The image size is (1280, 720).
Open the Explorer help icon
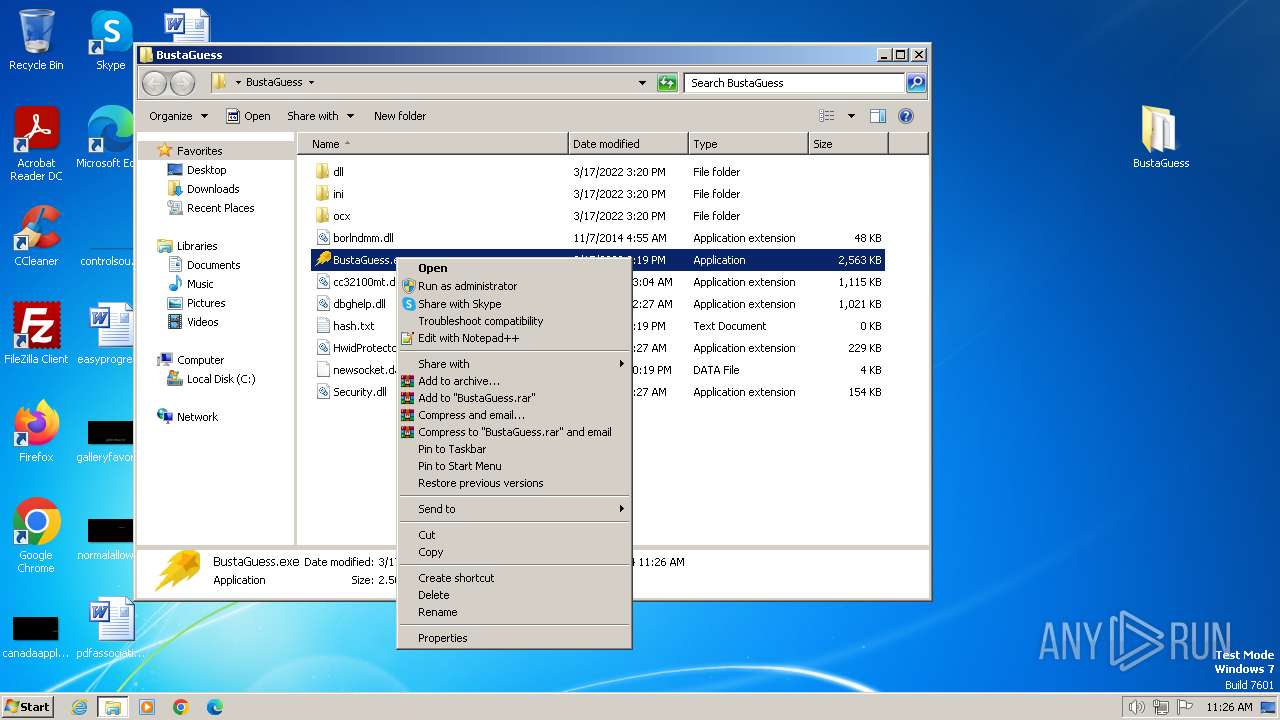tap(906, 116)
